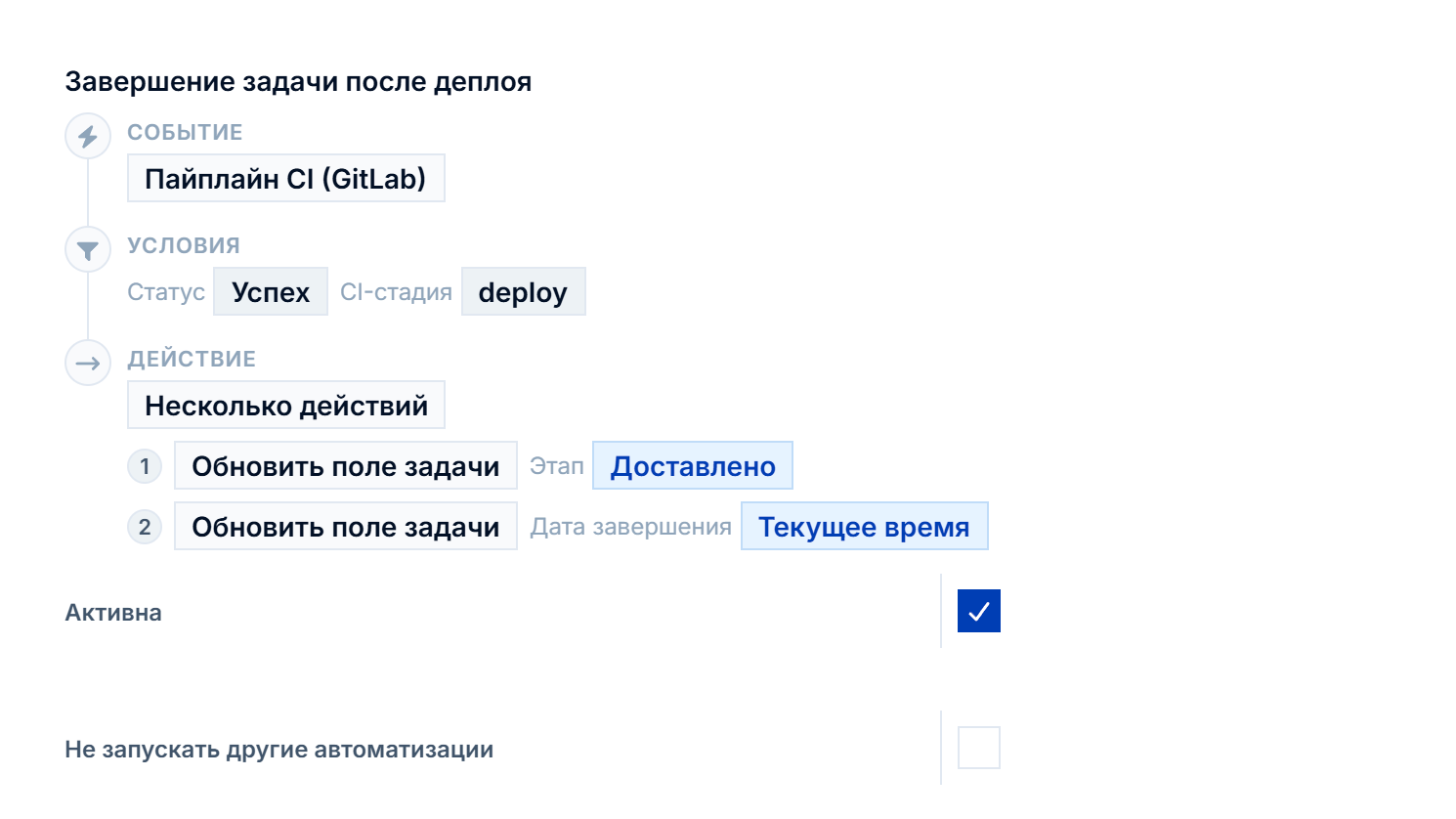Open the Пайплайн CI (GitLab) event selector
The height and width of the screenshot is (819, 1456).
click(286, 178)
